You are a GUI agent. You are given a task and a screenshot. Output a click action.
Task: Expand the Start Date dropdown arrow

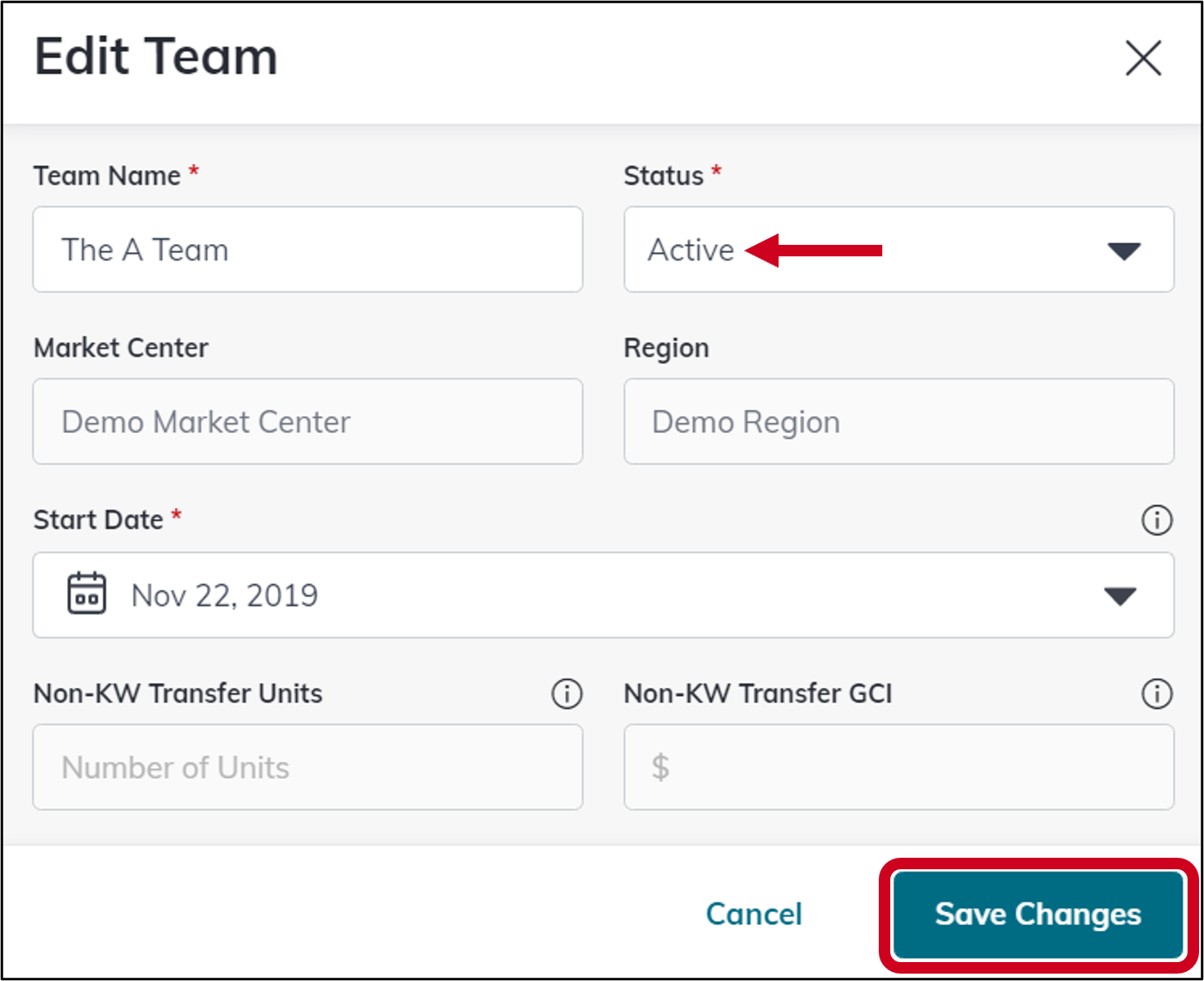[x=1120, y=596]
